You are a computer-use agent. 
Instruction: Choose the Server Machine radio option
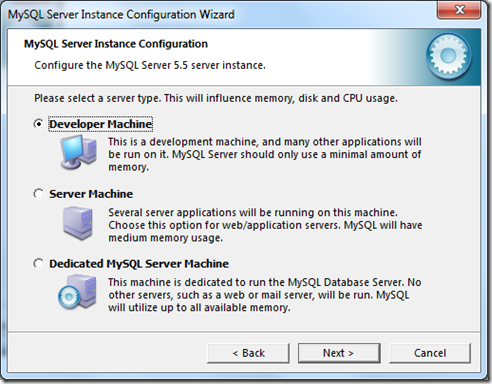click(x=39, y=194)
